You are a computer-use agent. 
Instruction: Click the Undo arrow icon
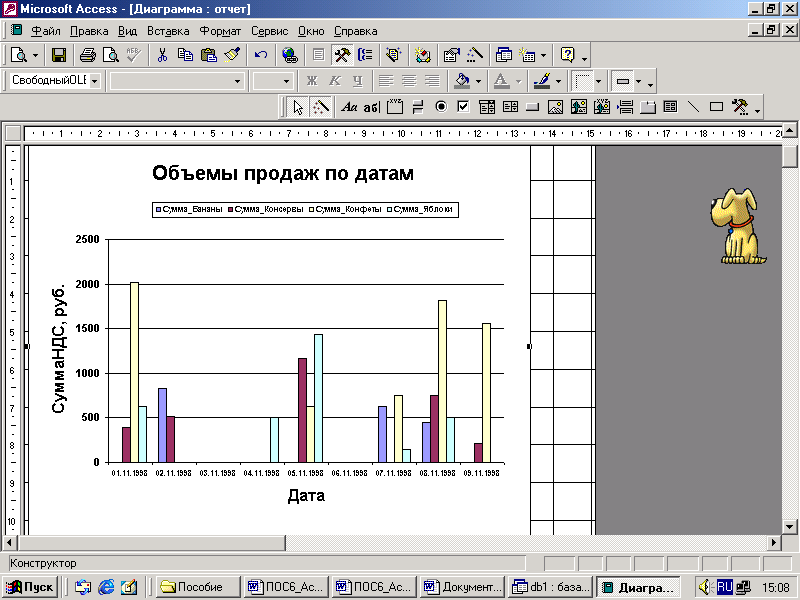[261, 55]
